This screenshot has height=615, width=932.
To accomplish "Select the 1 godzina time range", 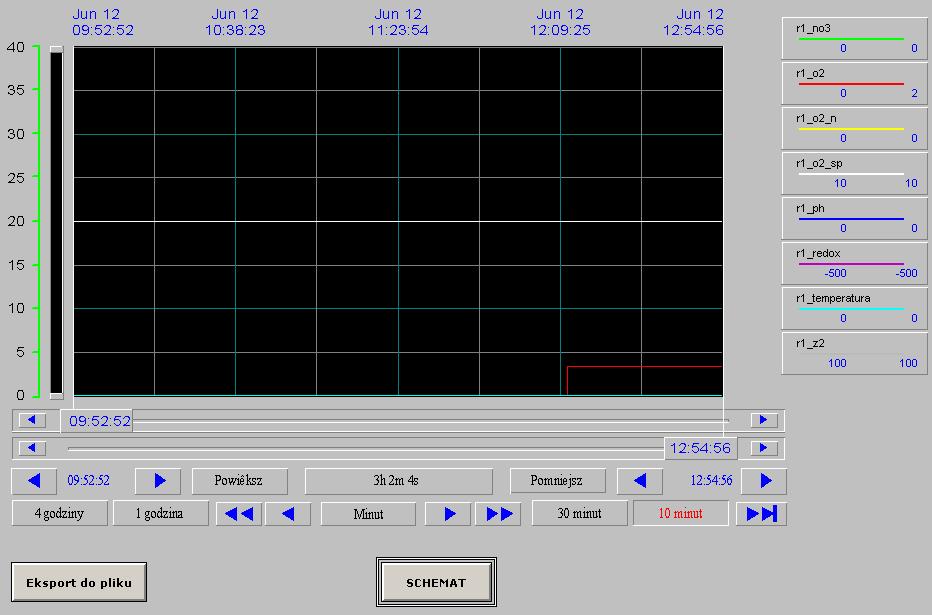I will click(x=160, y=513).
